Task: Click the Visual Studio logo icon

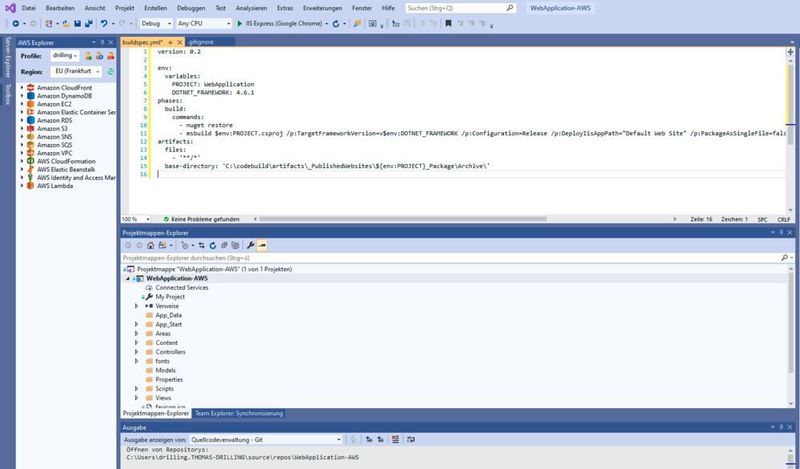Action: coord(10,8)
